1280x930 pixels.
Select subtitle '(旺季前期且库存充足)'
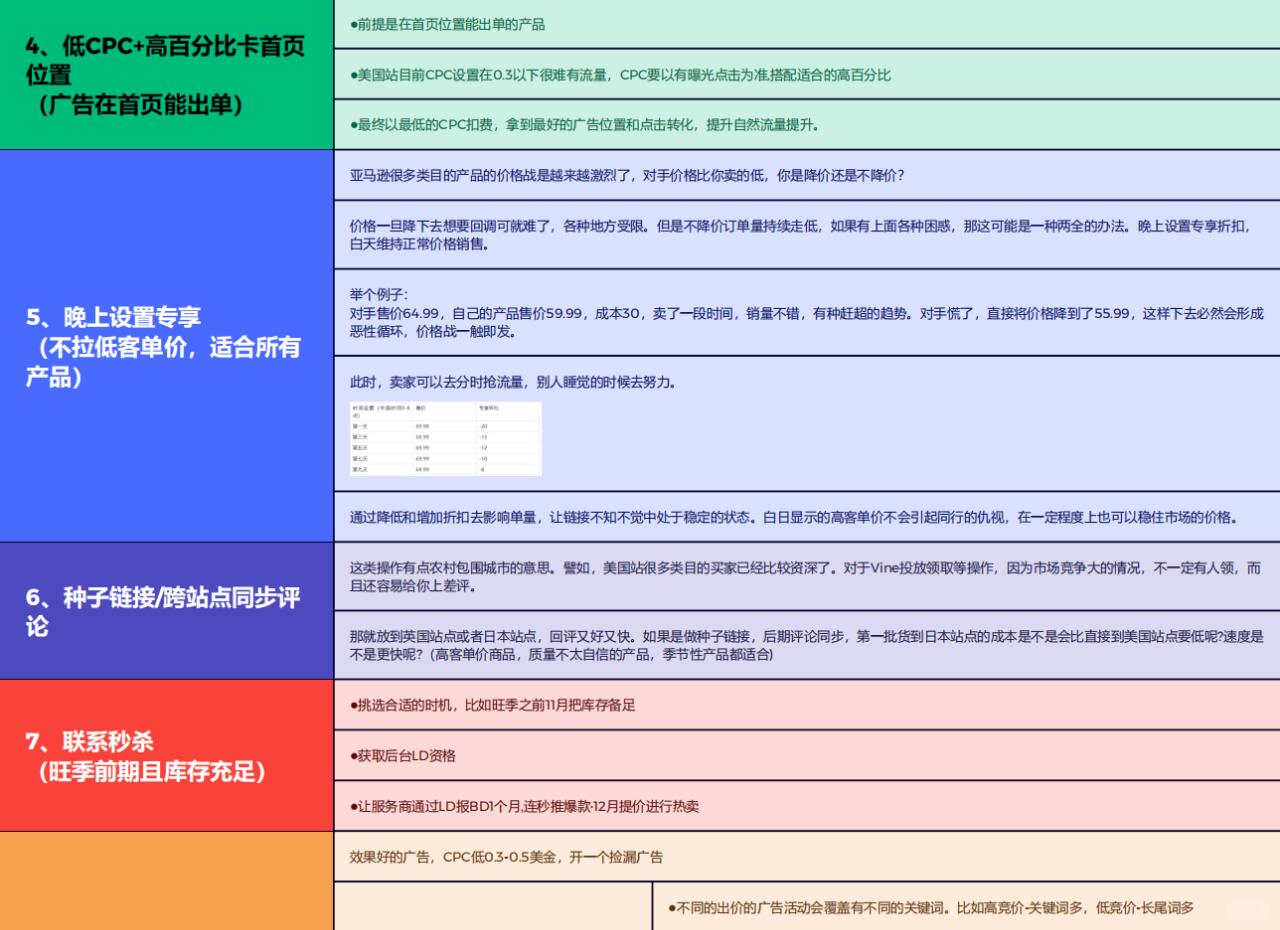[x=151, y=772]
